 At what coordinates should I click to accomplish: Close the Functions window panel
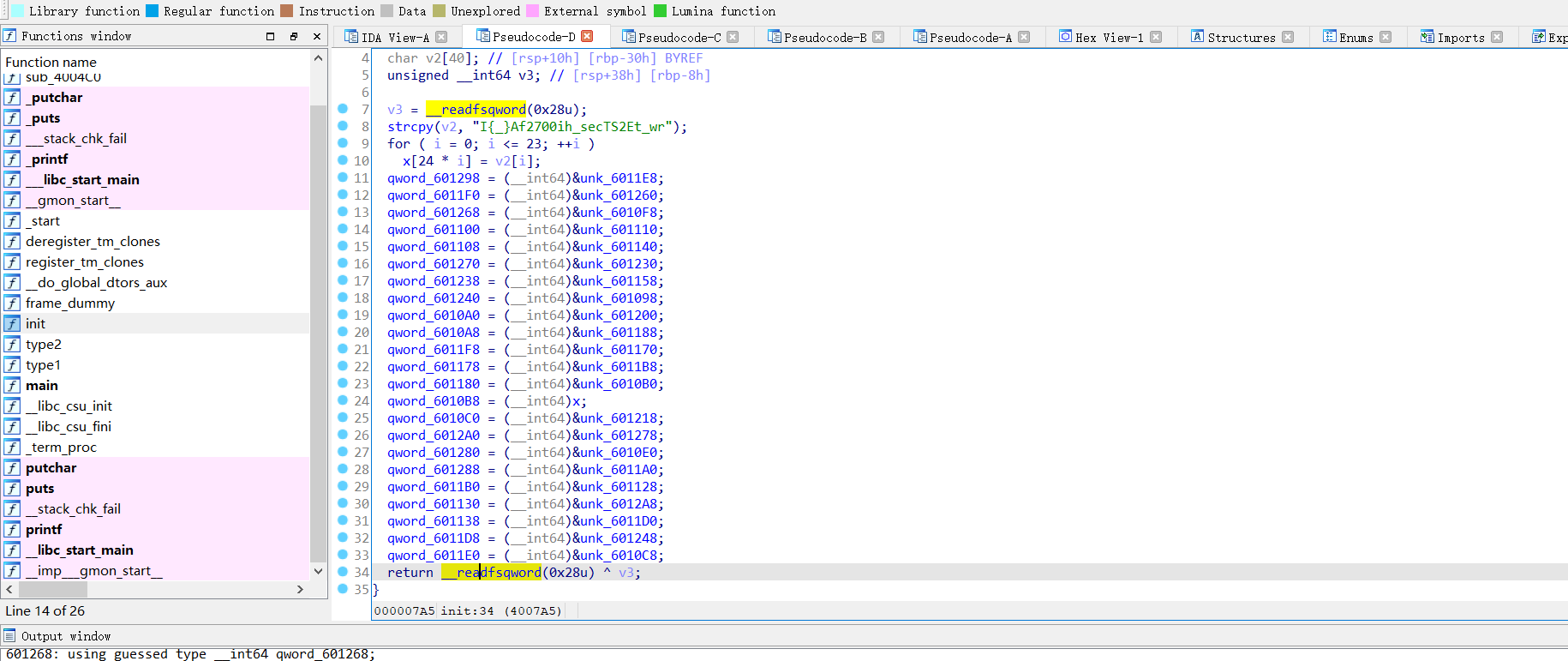(x=317, y=36)
